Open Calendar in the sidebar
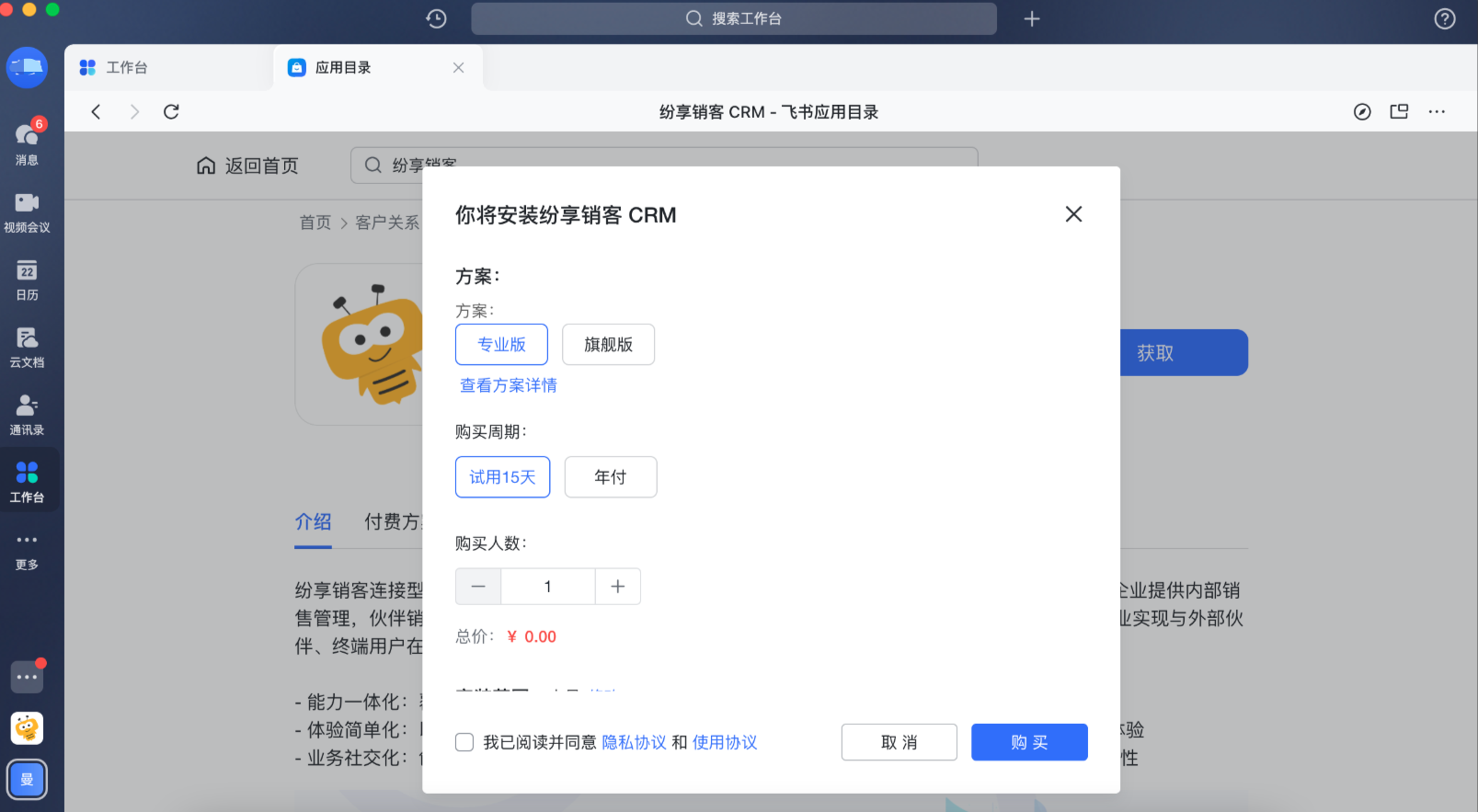This screenshot has width=1478, height=812. pos(27,280)
